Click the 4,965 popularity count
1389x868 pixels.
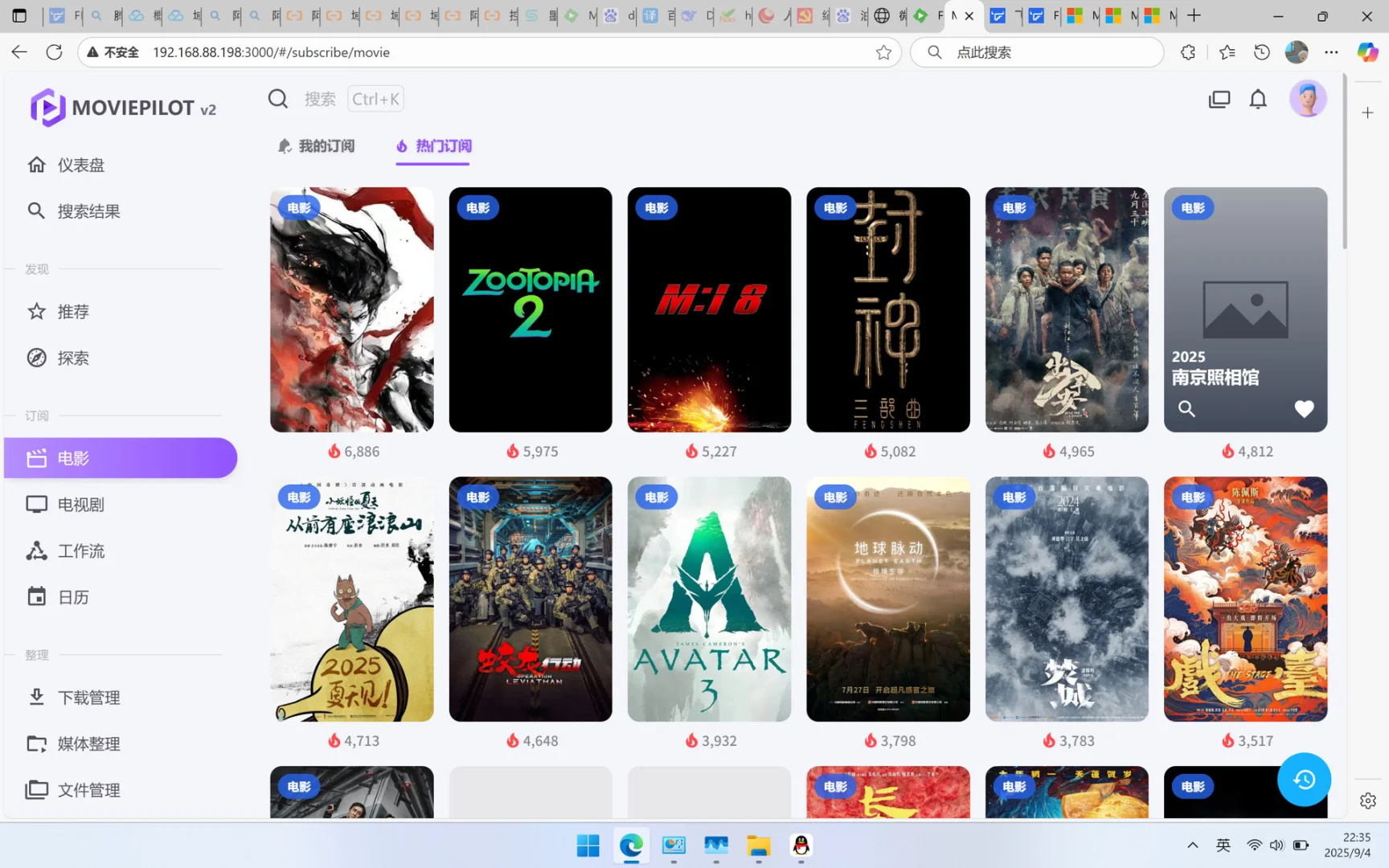point(1076,452)
